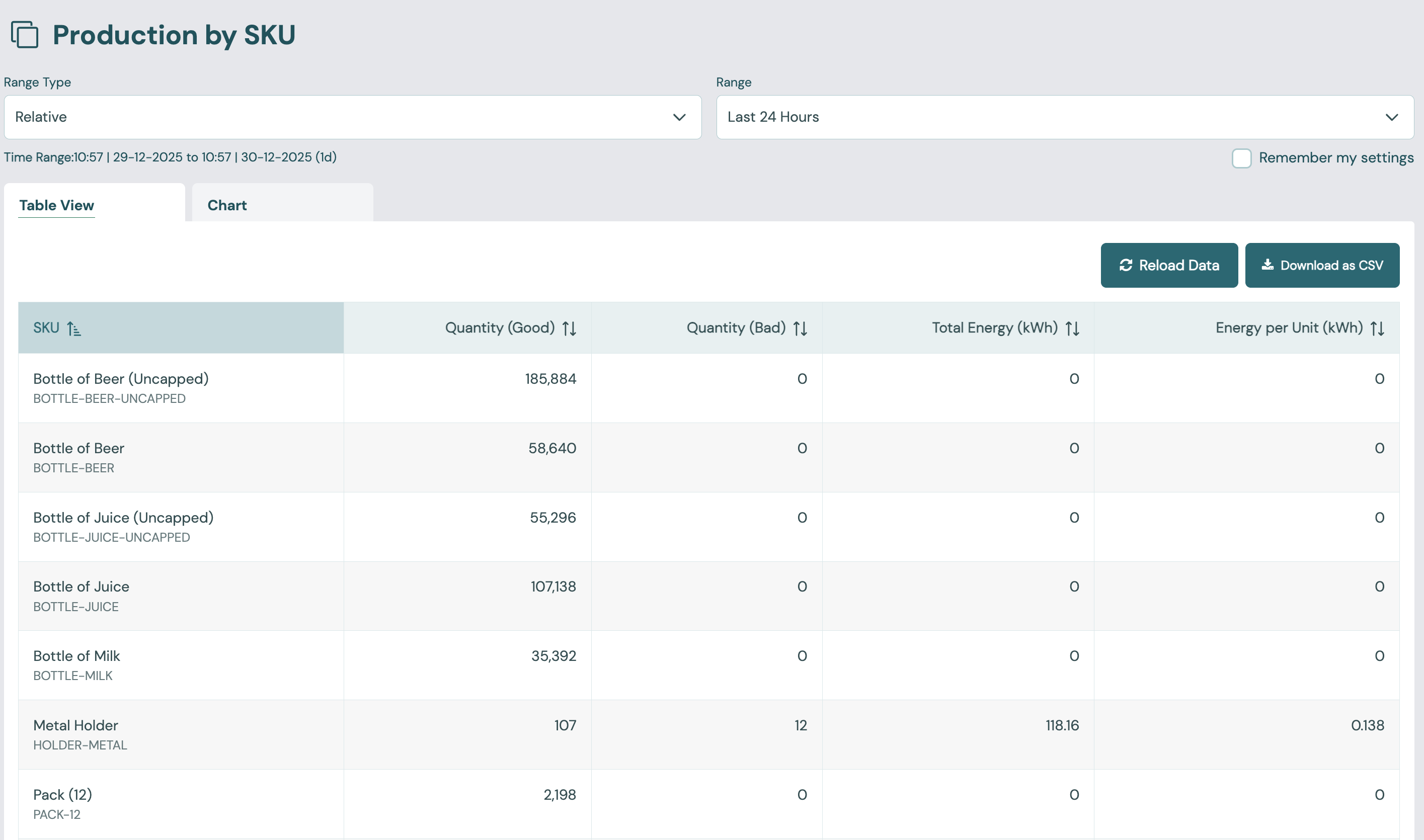This screenshot has height=840, width=1424.
Task: Click BOTTLE-JUICE-UNCAPPED SKU code
Action: click(x=112, y=537)
